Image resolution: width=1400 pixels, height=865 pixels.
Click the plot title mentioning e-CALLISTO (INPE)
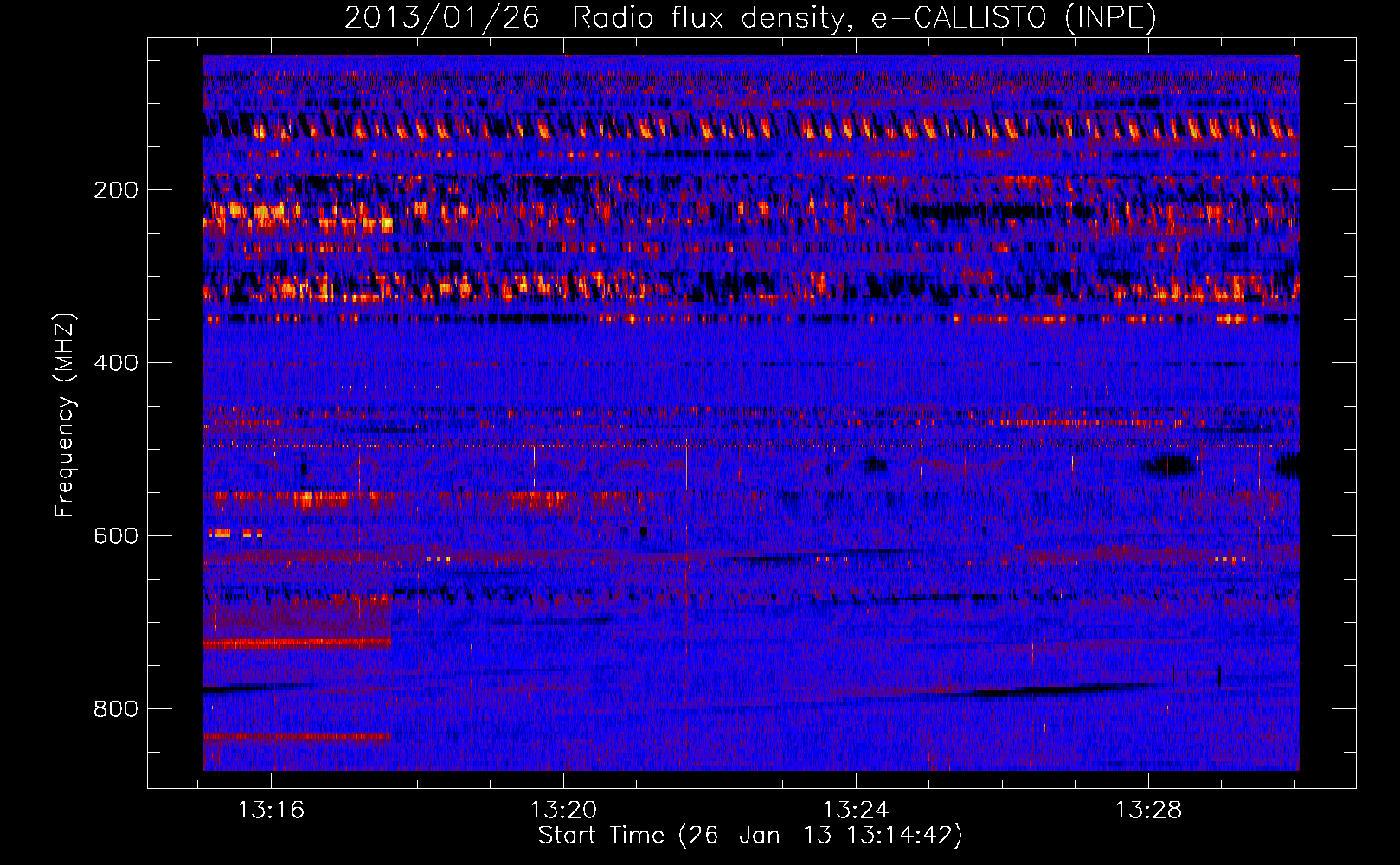tap(750, 17)
